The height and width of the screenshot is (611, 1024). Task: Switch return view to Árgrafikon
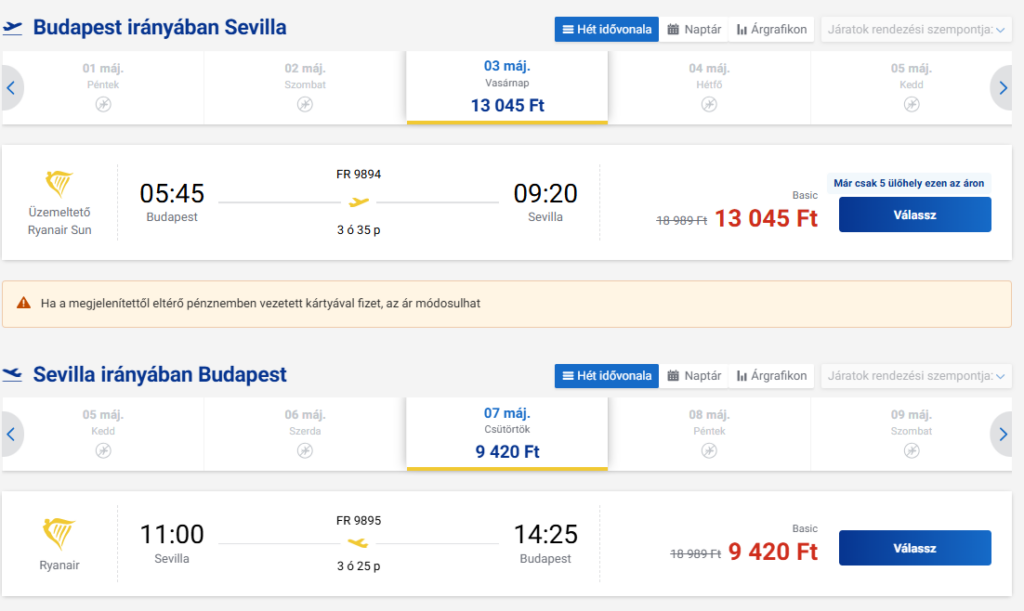coord(771,376)
